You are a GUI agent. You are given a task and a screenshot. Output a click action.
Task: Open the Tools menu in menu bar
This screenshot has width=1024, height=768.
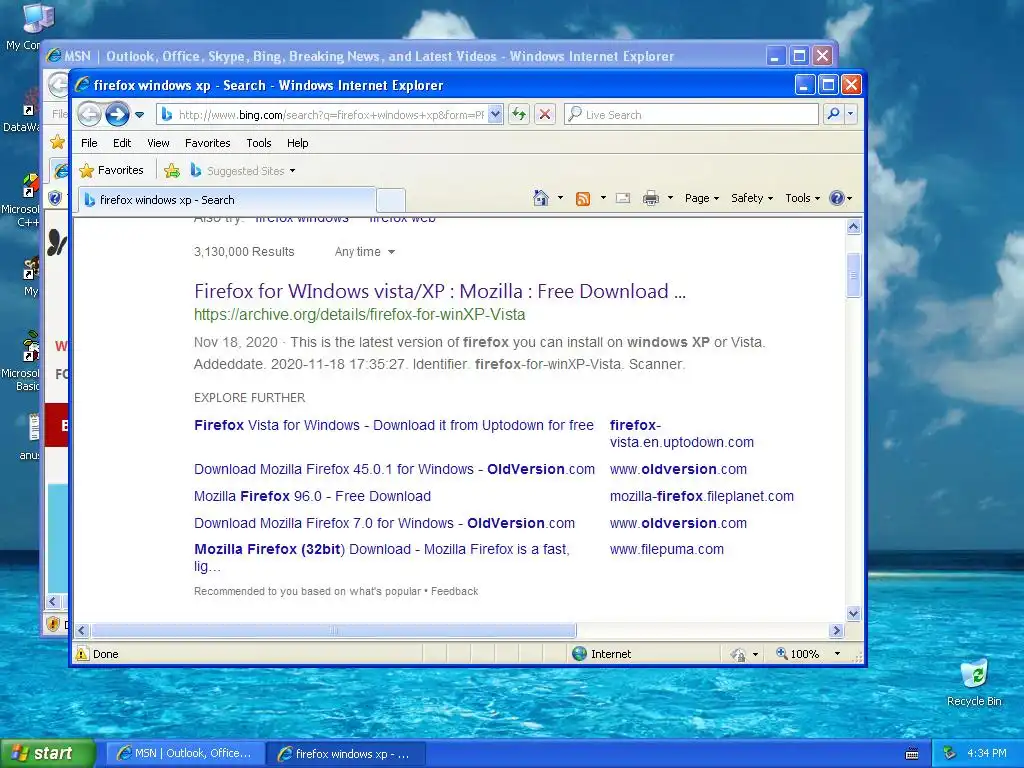pyautogui.click(x=259, y=143)
